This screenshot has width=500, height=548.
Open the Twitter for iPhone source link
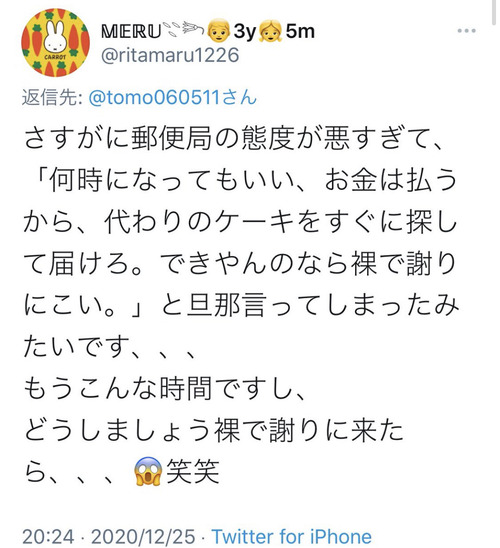click(292, 536)
